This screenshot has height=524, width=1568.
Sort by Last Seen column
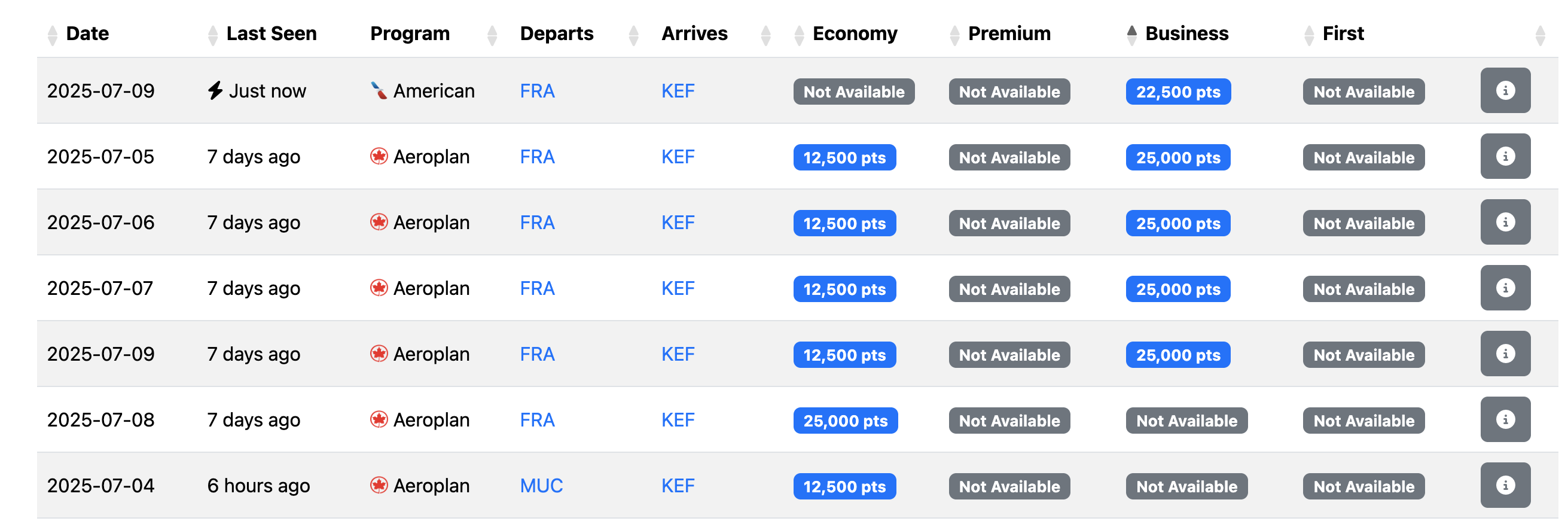click(271, 33)
